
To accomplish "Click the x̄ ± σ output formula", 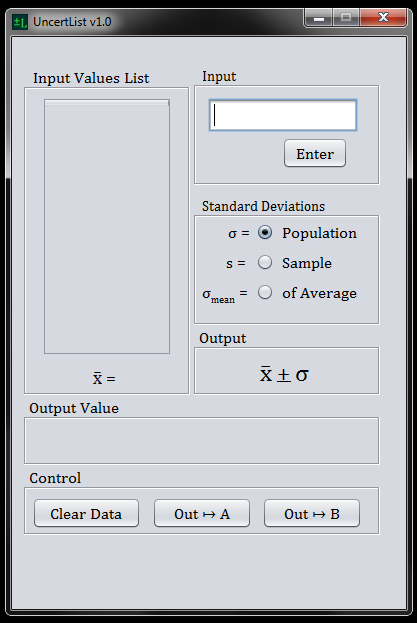I will tap(284, 374).
